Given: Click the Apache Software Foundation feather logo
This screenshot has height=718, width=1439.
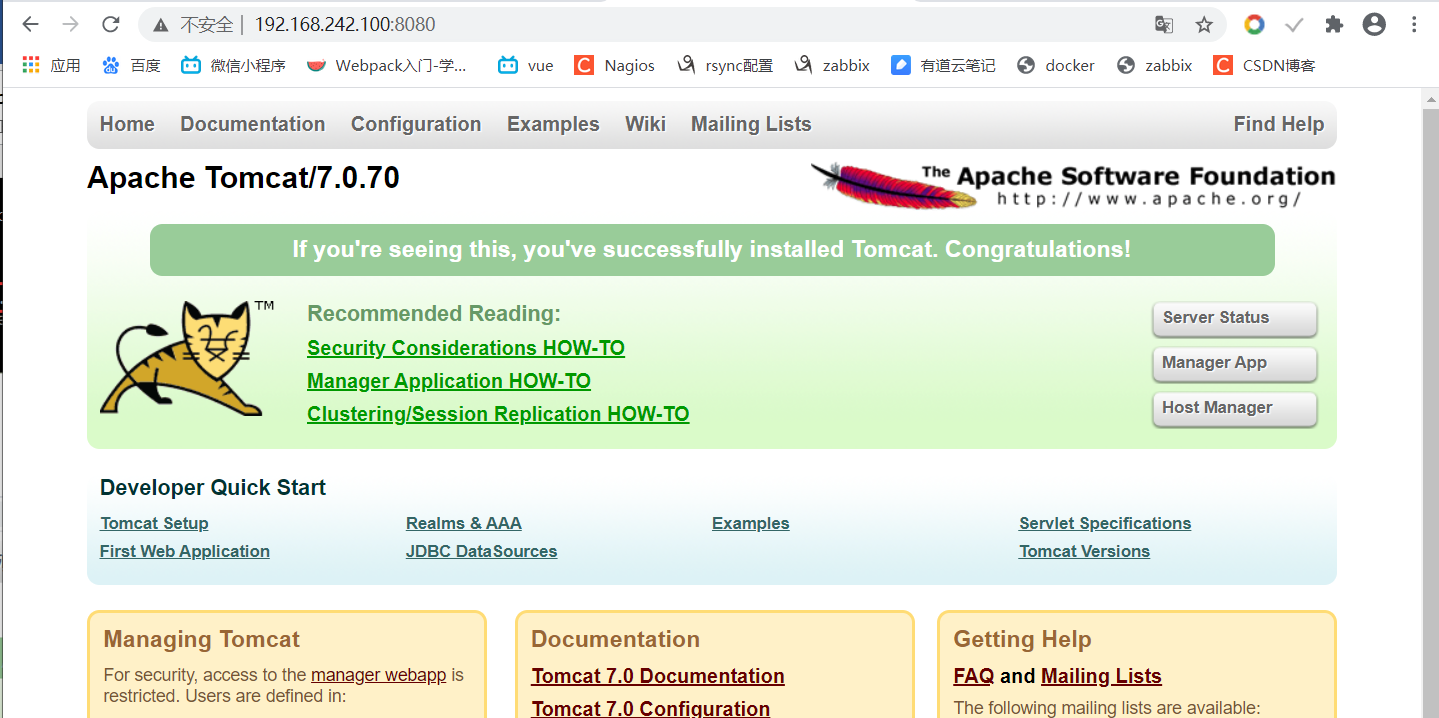Looking at the screenshot, I should 1072,185.
